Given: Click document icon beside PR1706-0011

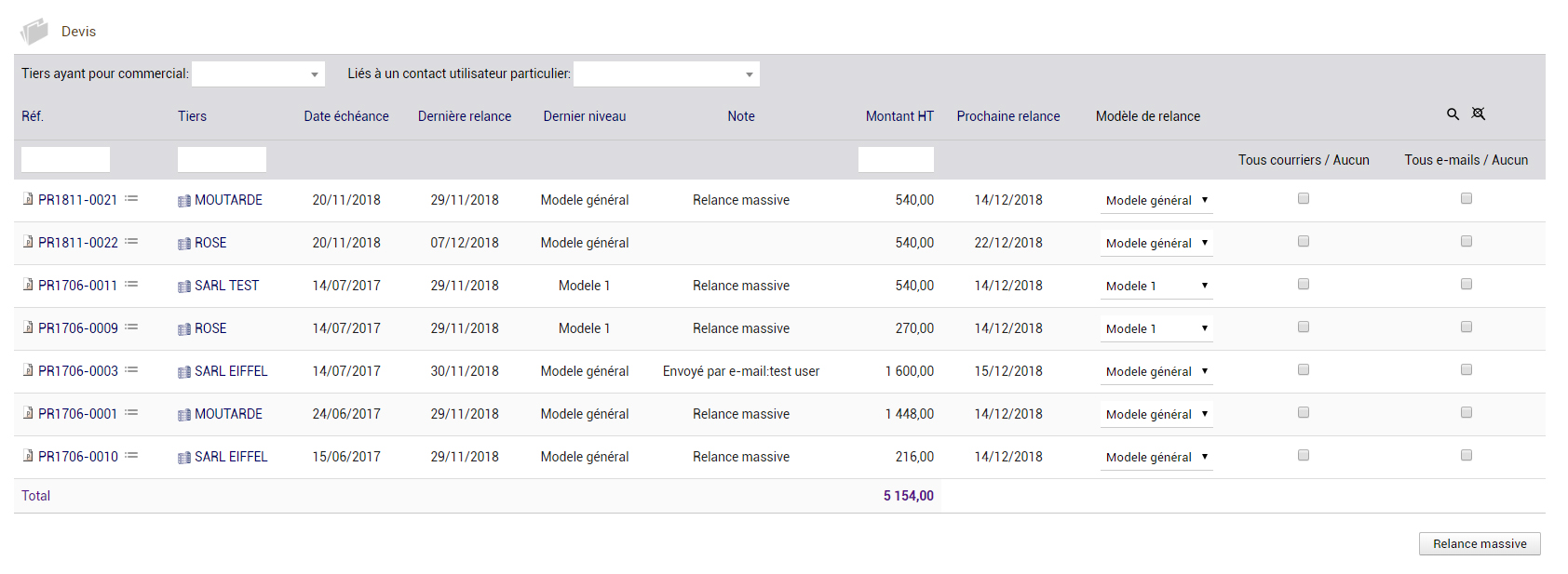Looking at the screenshot, I should point(28,285).
